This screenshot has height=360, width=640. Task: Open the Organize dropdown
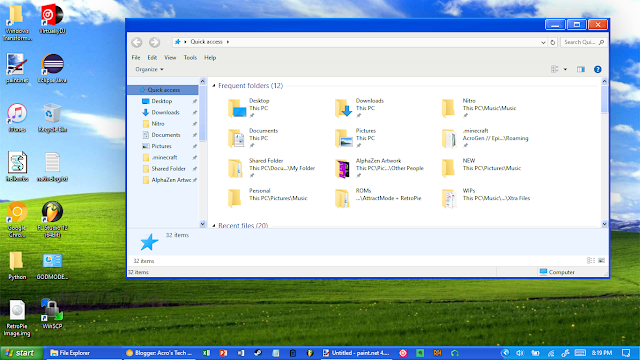tap(149, 69)
